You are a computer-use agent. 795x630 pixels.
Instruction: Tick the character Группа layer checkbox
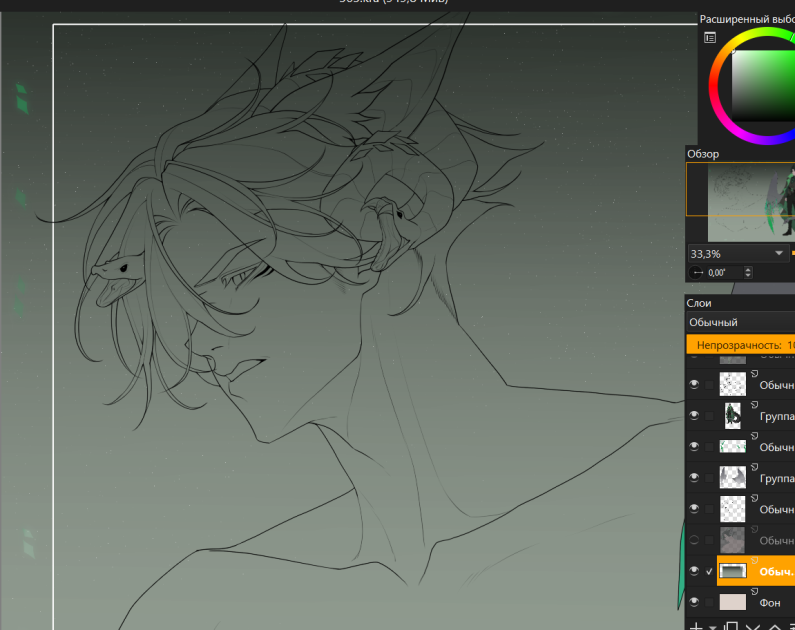pos(709,416)
